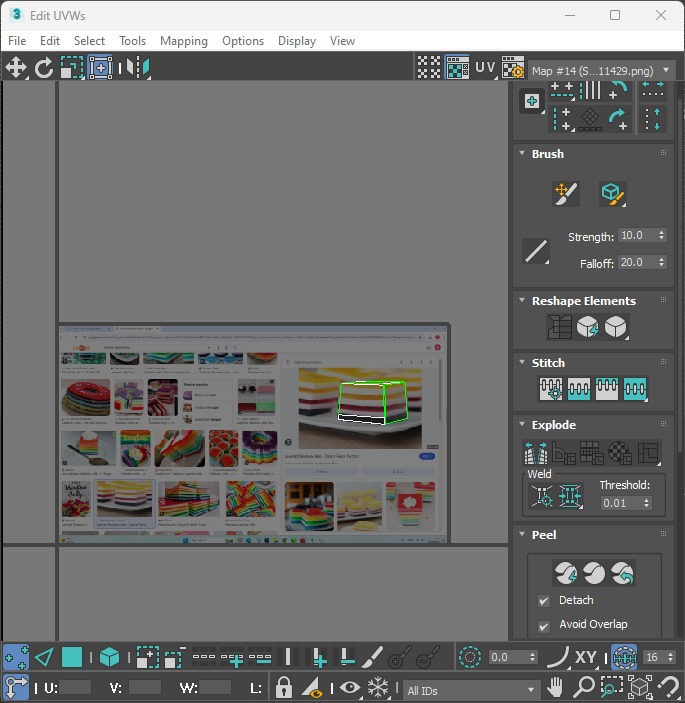This screenshot has height=703, width=685.
Task: Click the Relax Custom cube icon
Action: 616,326
